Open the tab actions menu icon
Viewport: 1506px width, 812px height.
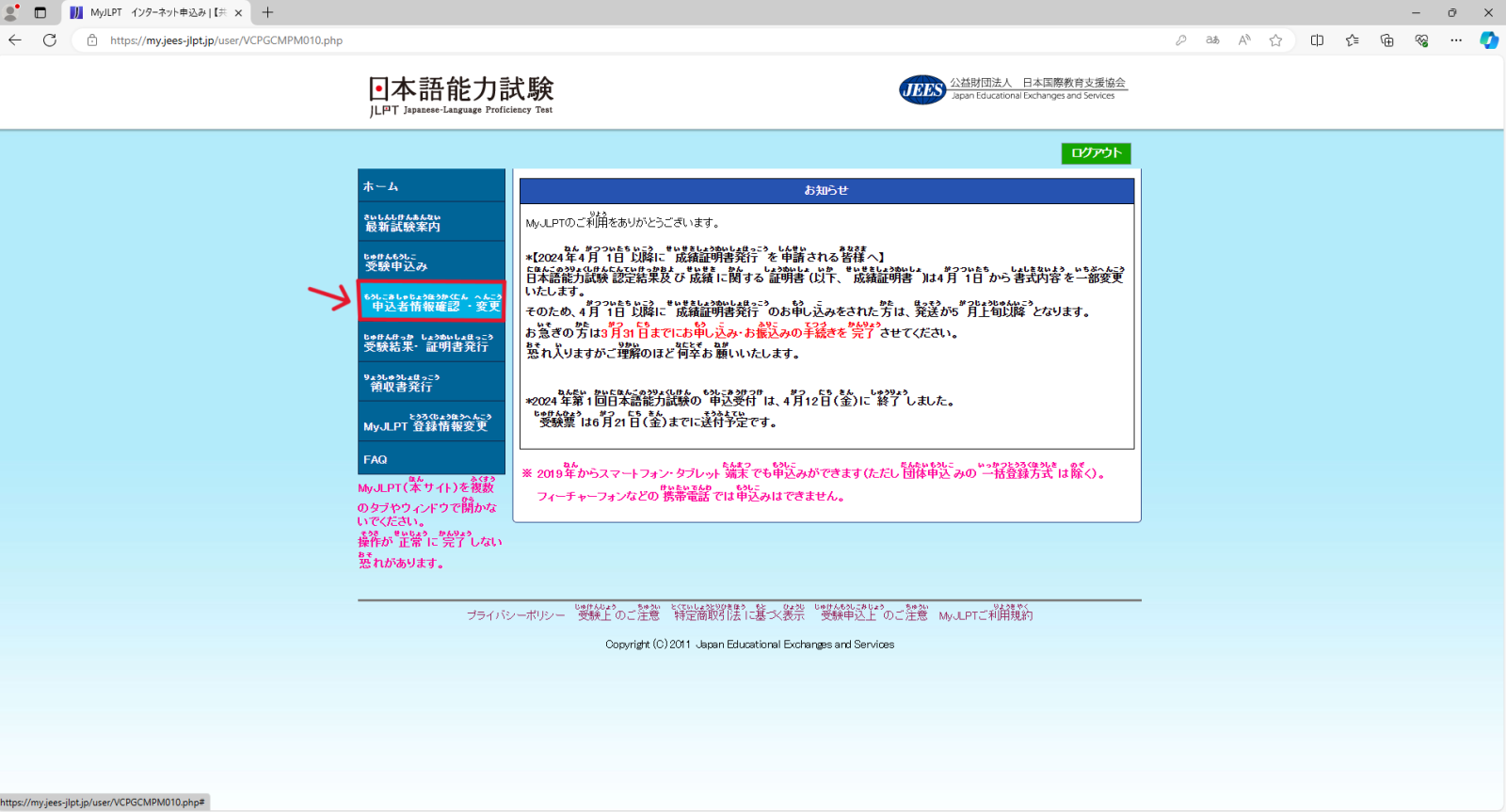click(40, 12)
